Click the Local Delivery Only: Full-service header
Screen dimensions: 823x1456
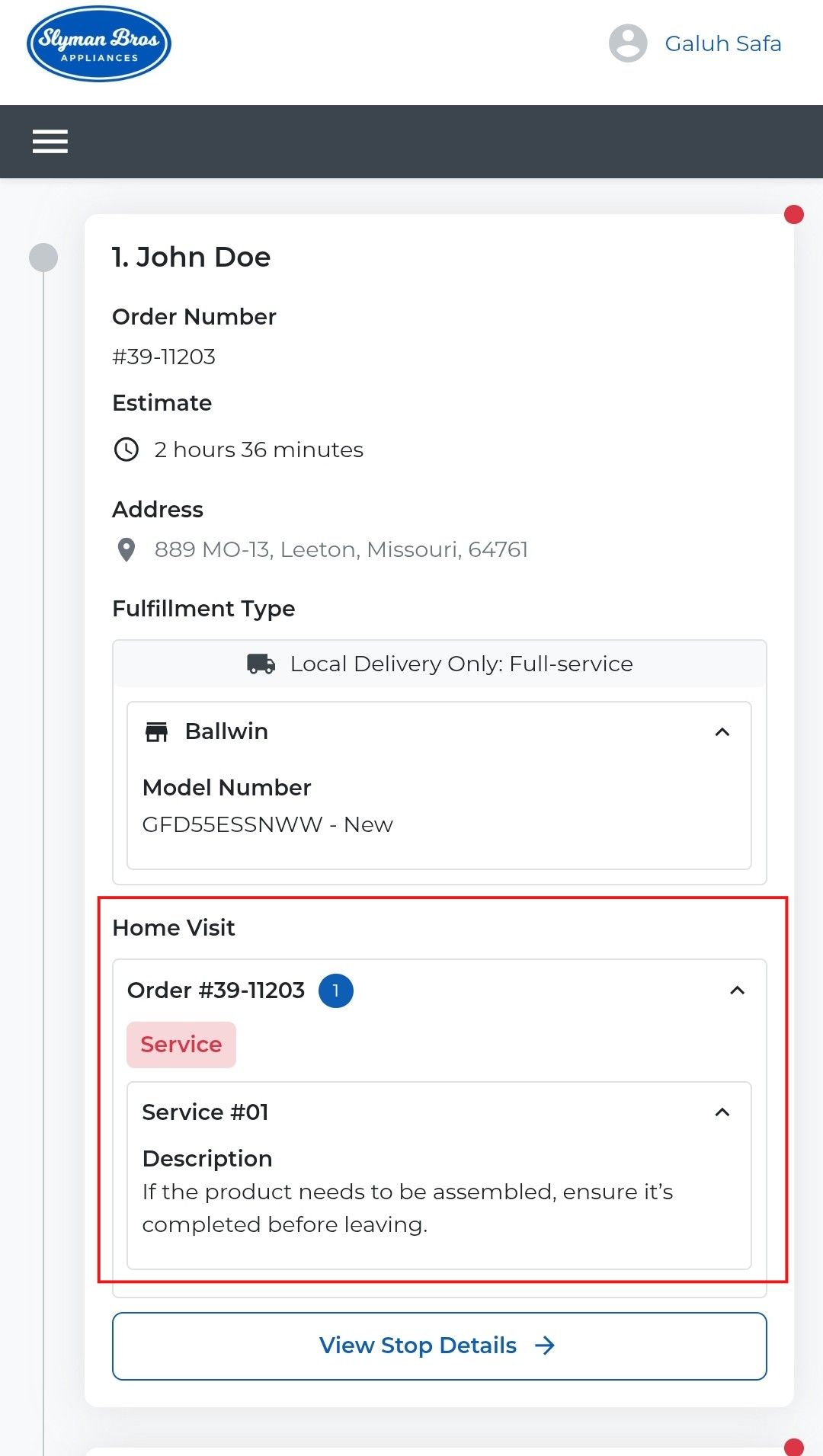pyautogui.click(x=440, y=664)
